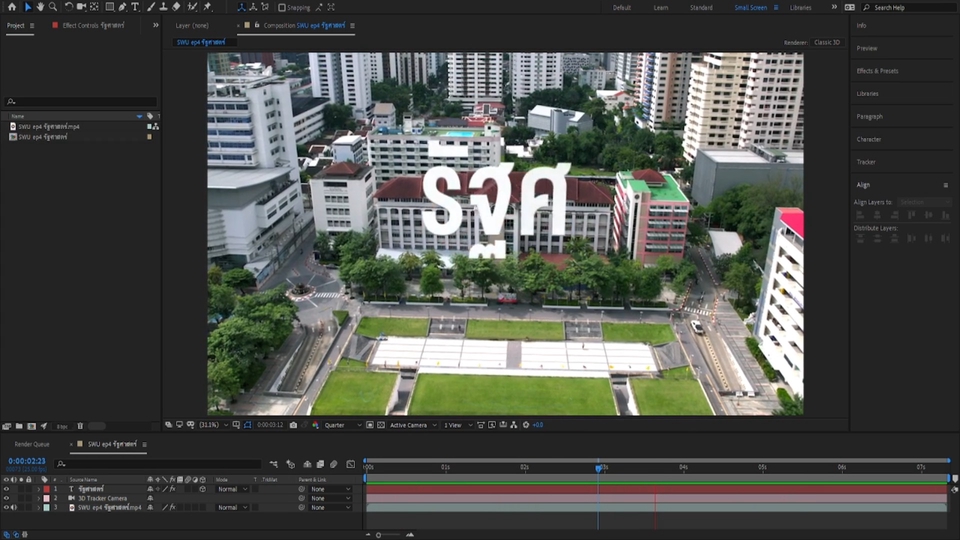The image size is (960, 540).
Task: Open the Character panel
Action: click(869, 139)
